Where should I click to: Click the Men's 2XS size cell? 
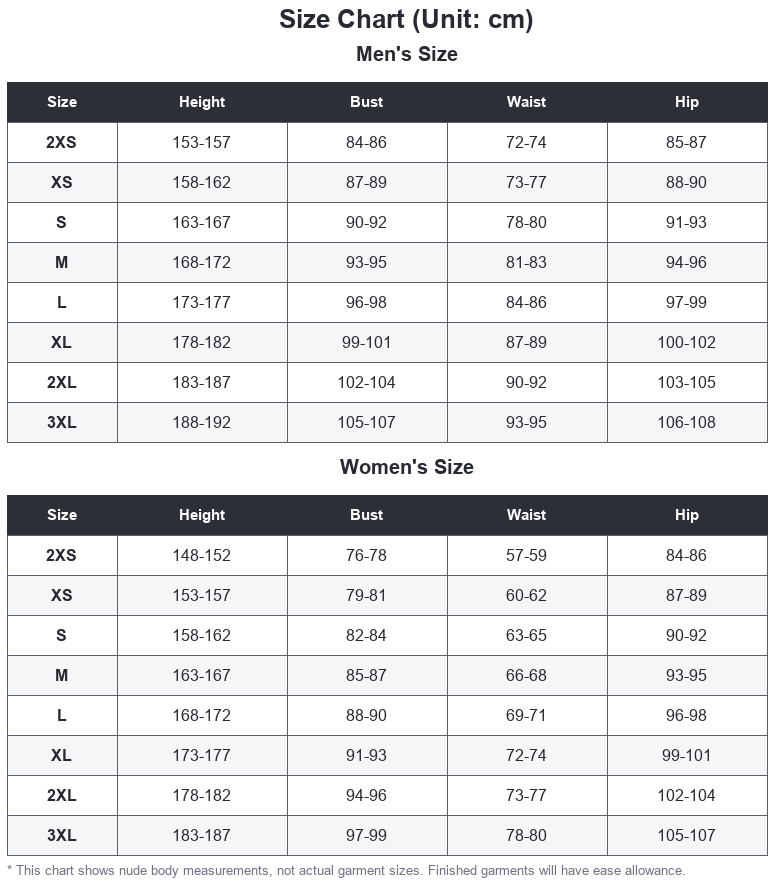click(61, 142)
